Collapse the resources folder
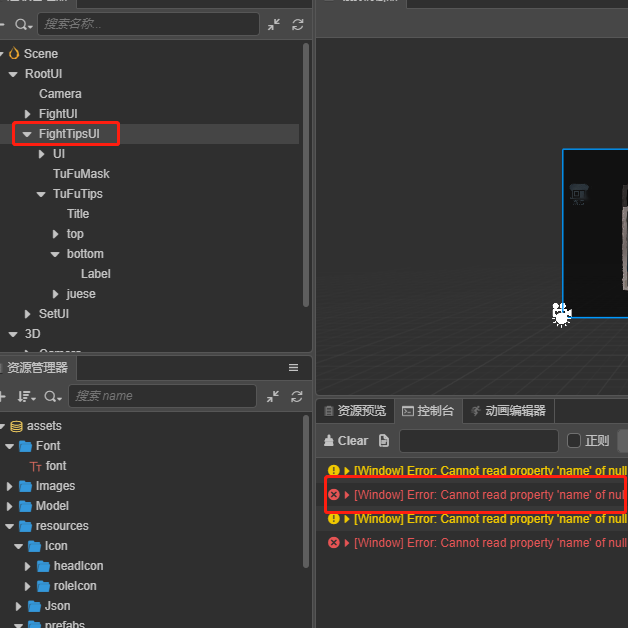 10,526
